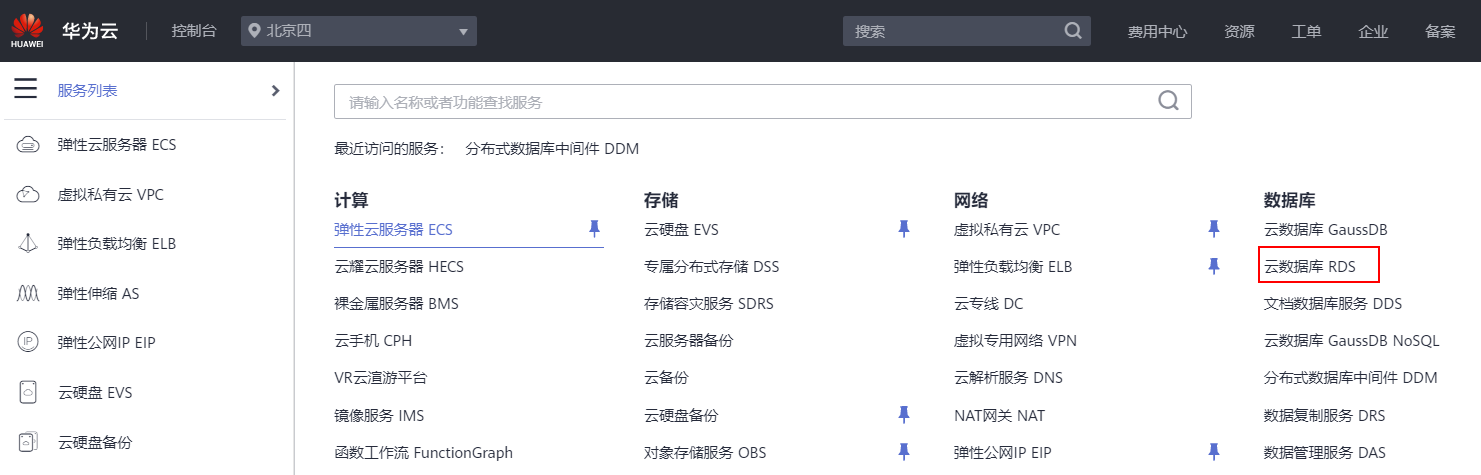This screenshot has width=1481, height=475.
Task: Click the Huawei Cloud logo
Action: coord(28,30)
